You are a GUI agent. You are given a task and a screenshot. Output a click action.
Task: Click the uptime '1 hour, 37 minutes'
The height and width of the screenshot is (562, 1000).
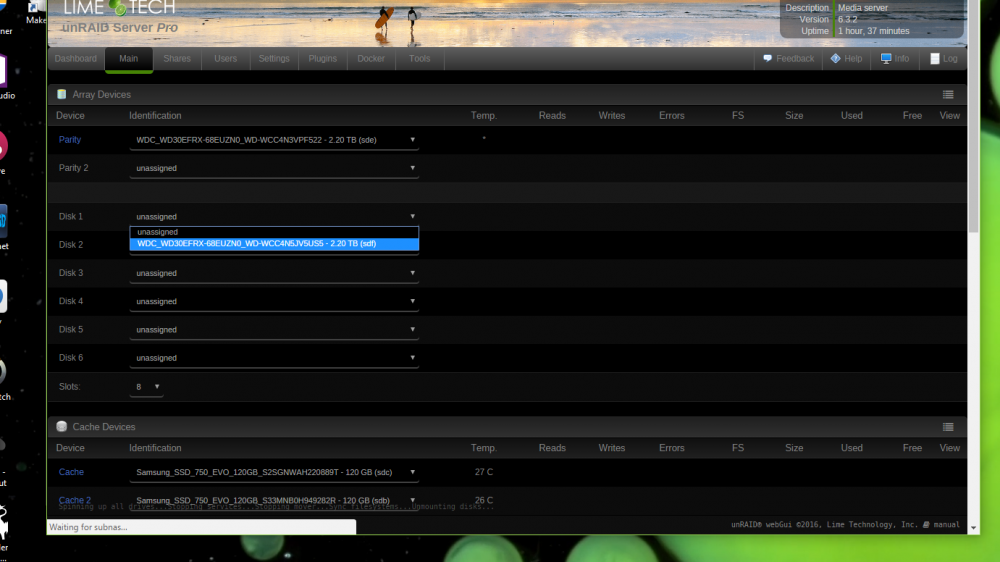(x=873, y=31)
